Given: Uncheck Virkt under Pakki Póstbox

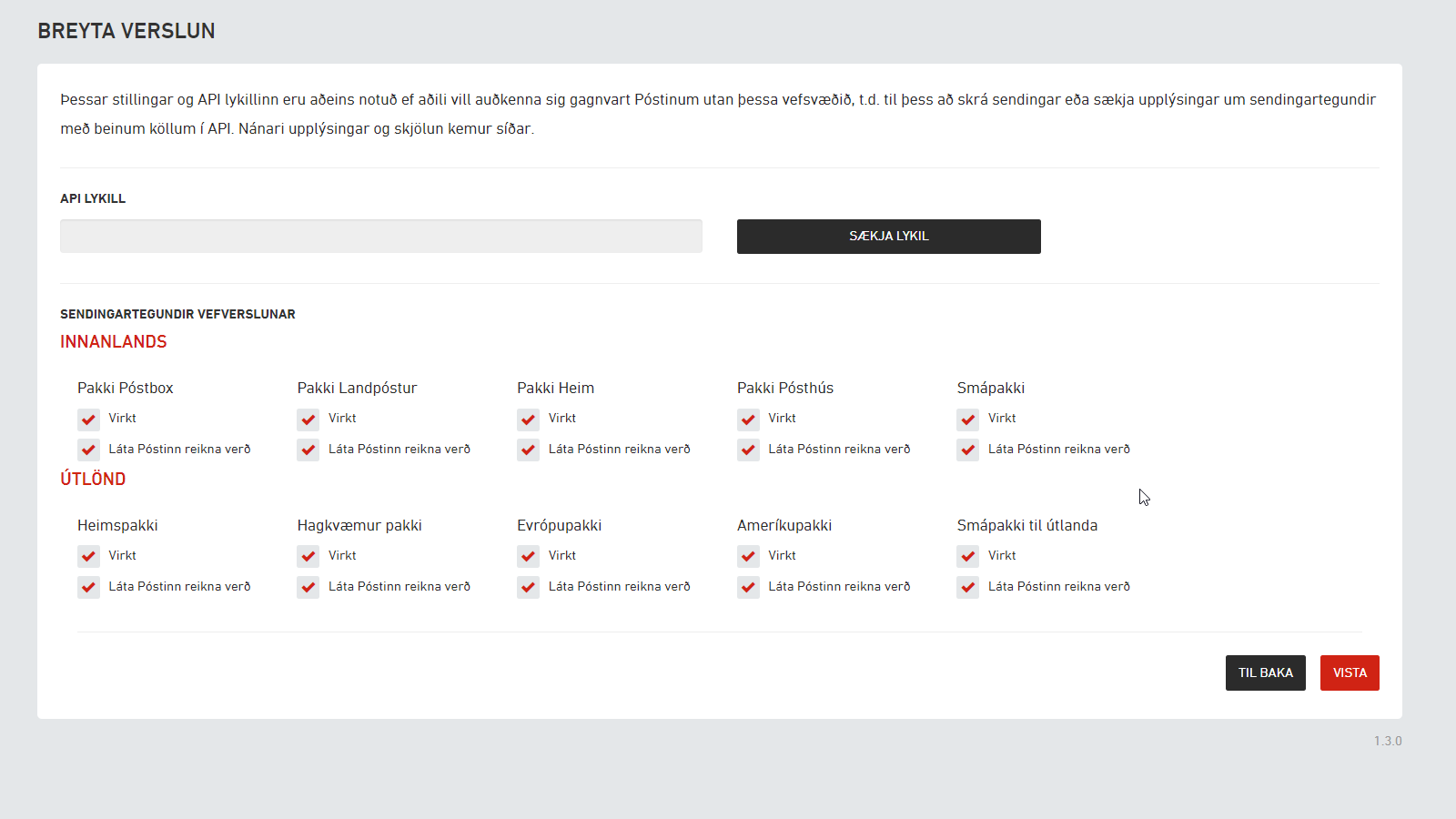Looking at the screenshot, I should click(x=88, y=420).
